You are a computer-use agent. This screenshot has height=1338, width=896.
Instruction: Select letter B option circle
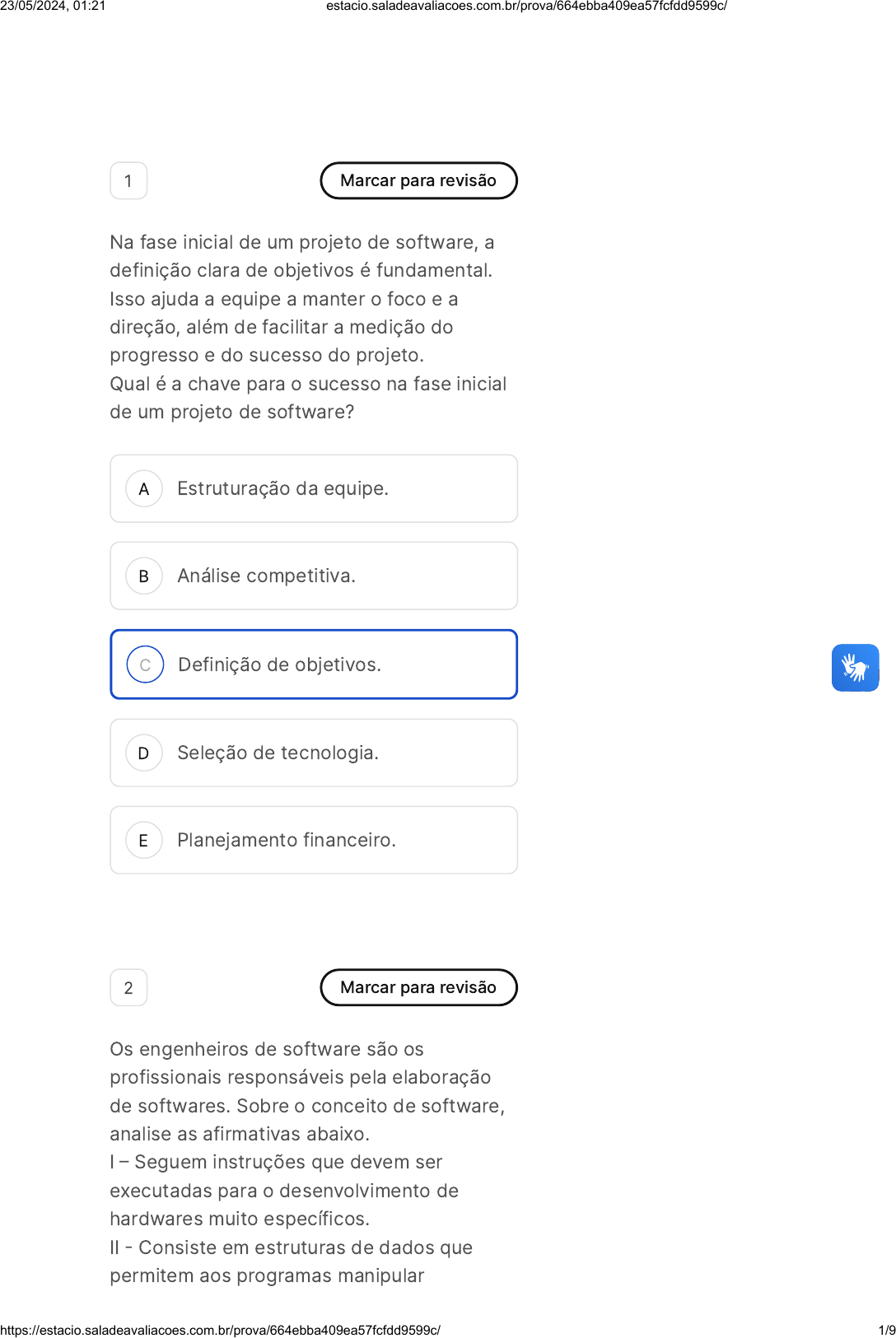point(144,576)
